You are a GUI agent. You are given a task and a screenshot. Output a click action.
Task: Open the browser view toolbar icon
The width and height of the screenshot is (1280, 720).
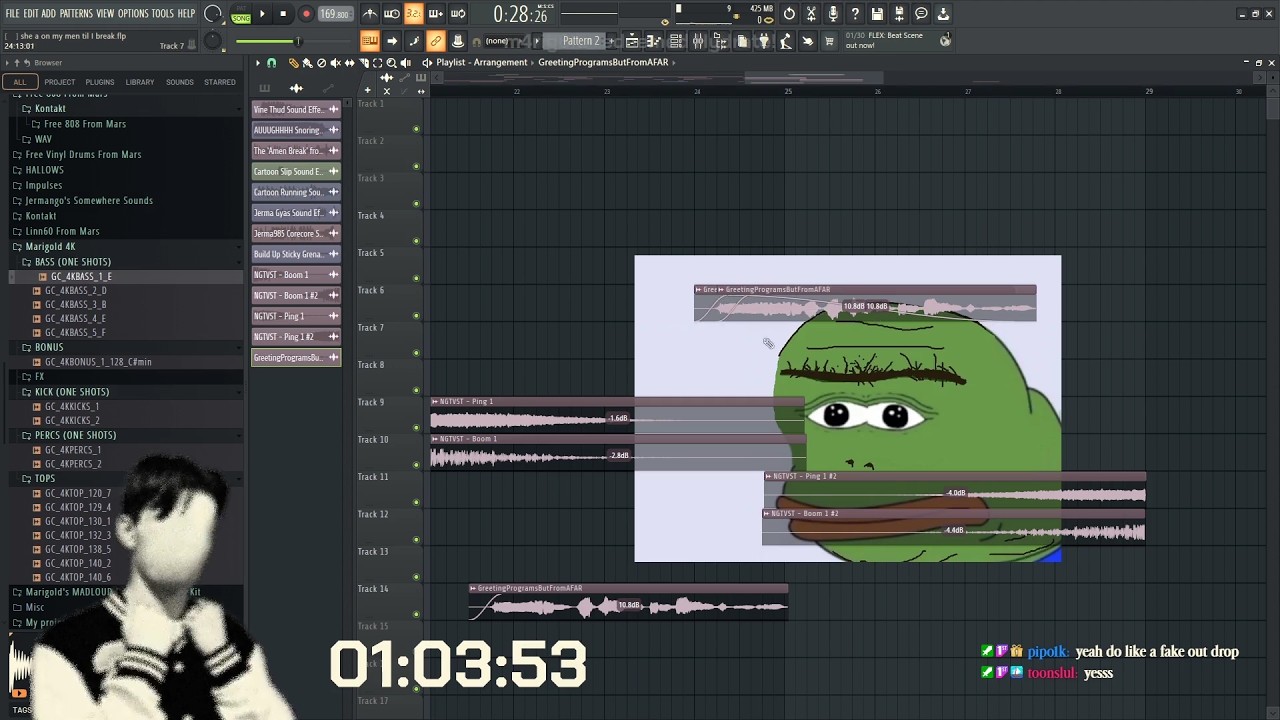(720, 41)
